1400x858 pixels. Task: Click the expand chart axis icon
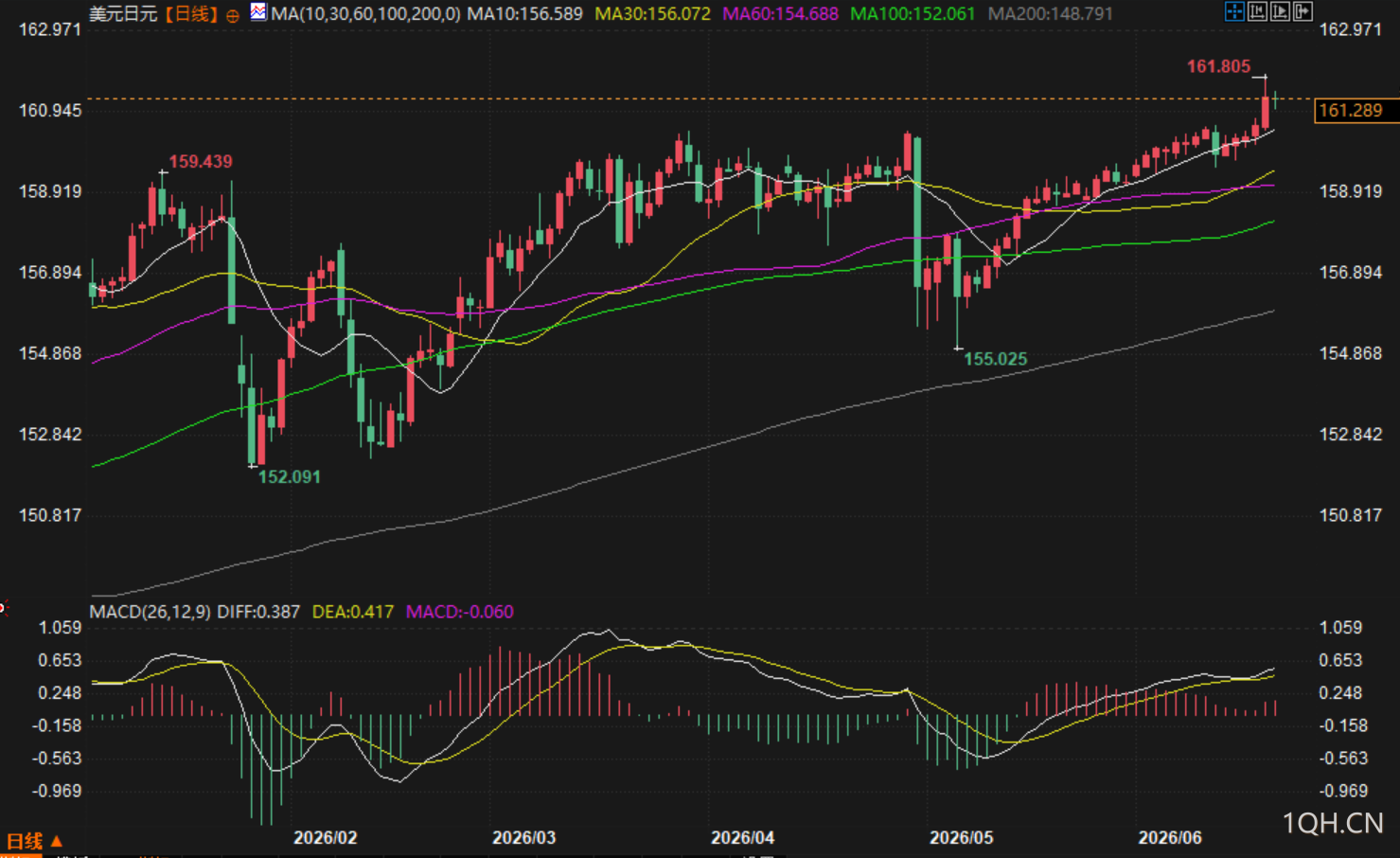point(1280,11)
